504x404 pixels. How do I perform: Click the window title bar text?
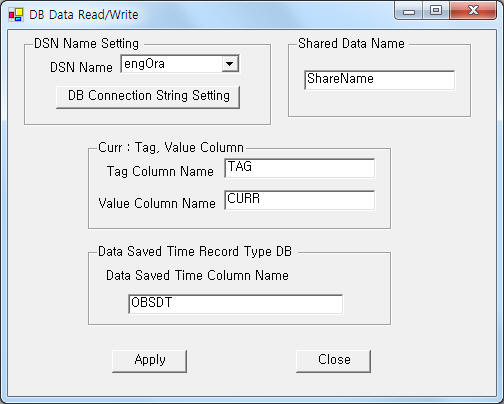[84, 15]
